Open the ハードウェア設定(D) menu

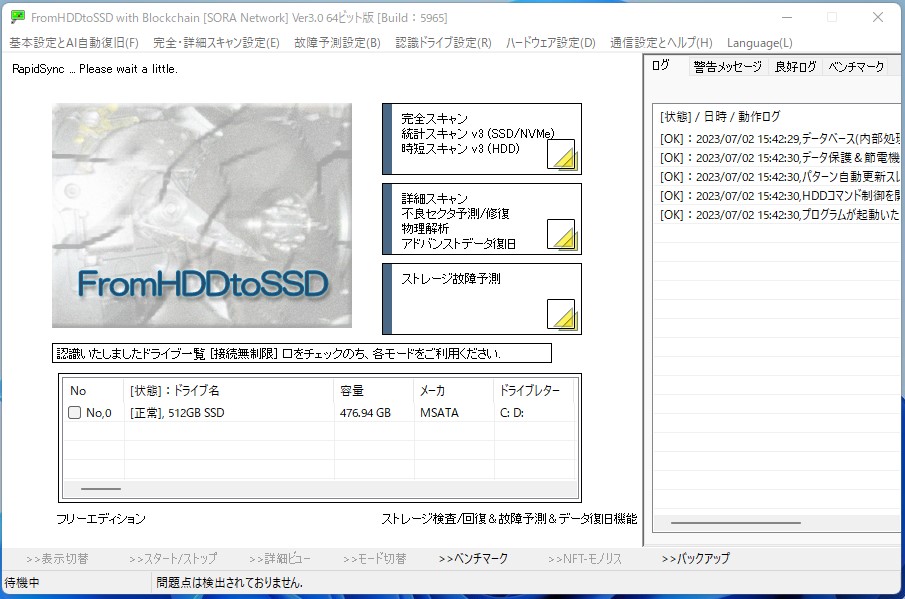click(551, 43)
